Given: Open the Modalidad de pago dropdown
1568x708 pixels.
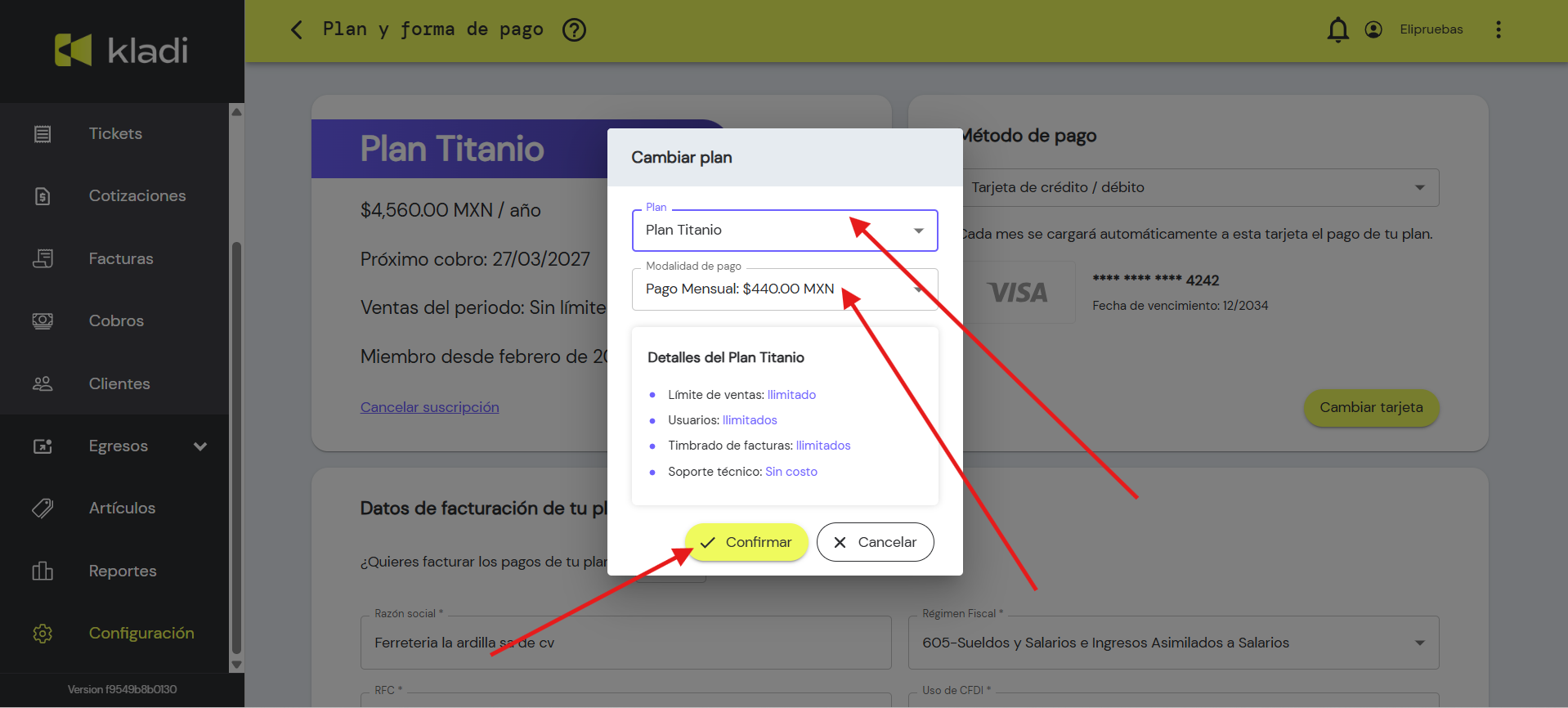Looking at the screenshot, I should coord(785,289).
